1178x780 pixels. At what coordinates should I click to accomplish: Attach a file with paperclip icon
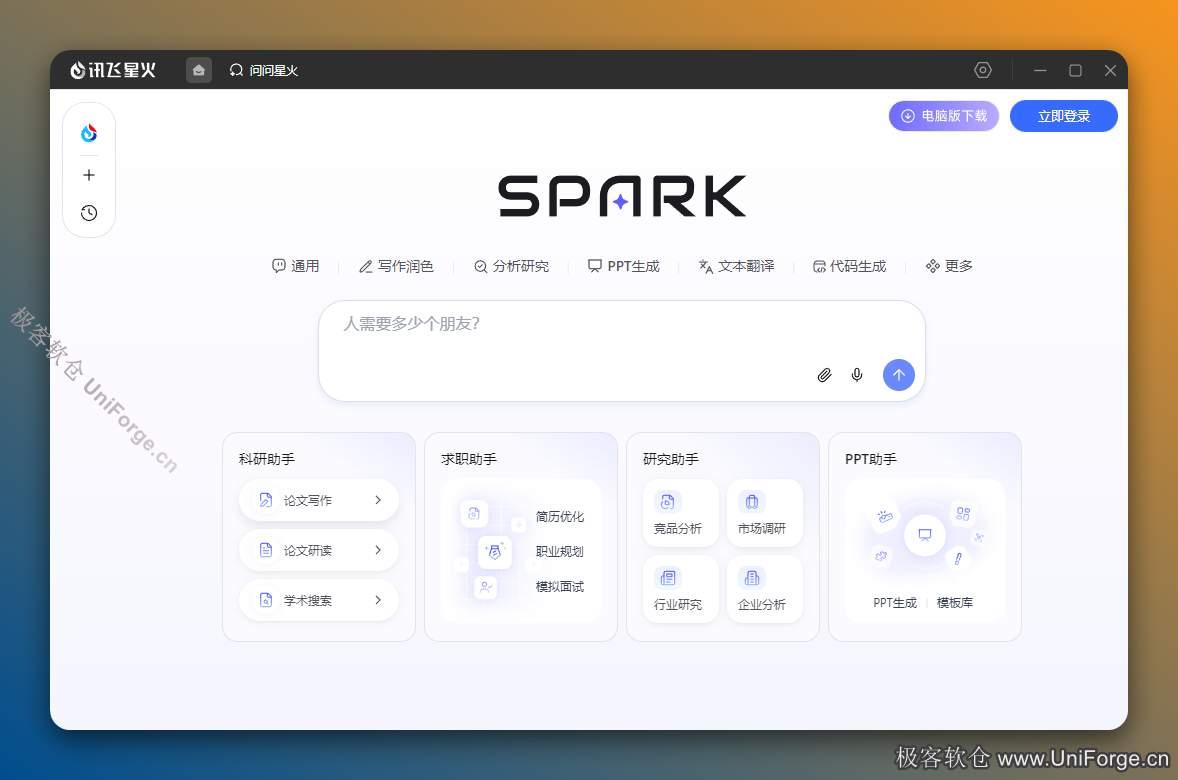[824, 375]
